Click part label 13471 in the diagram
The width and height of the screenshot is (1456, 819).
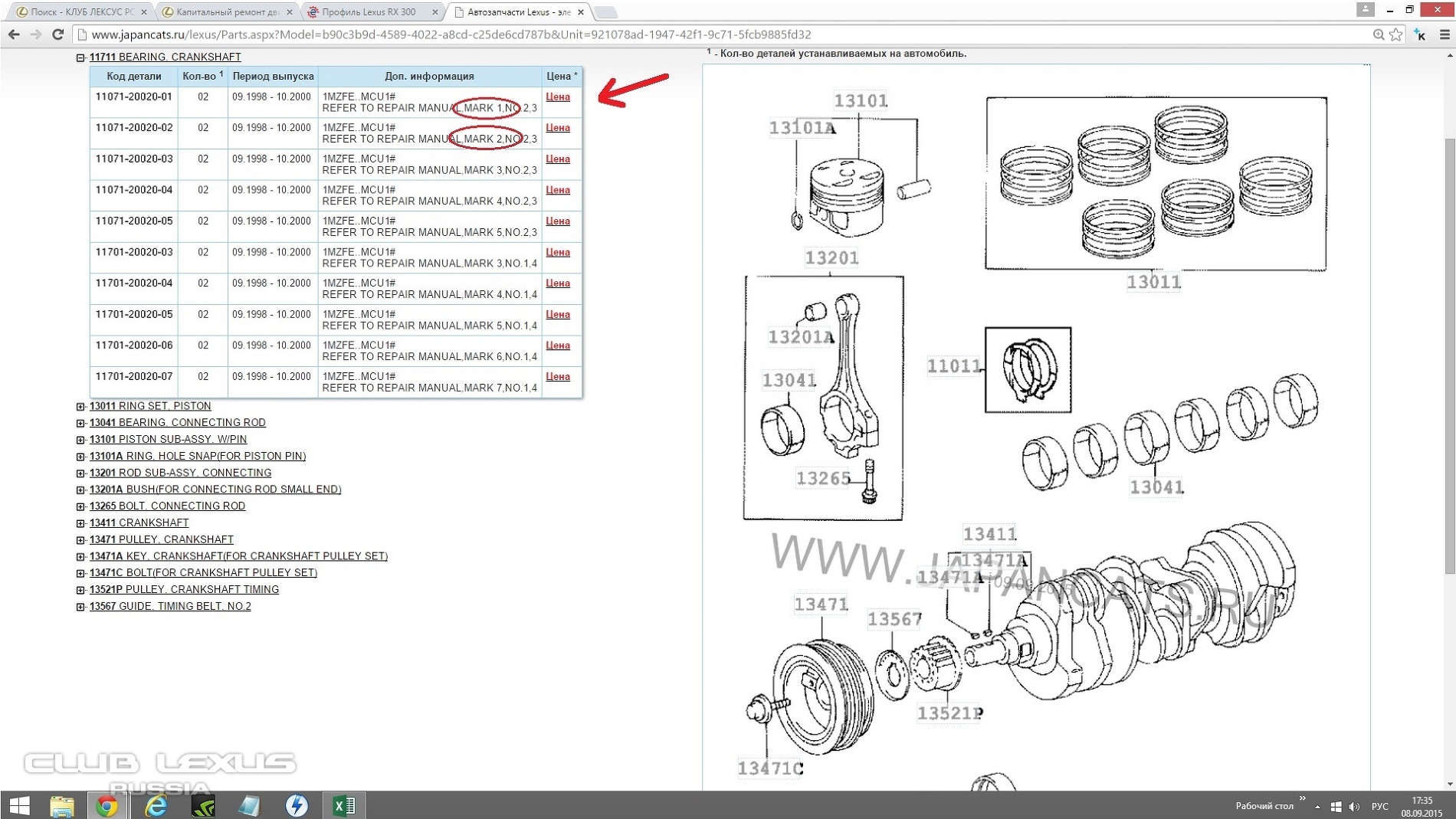tap(821, 605)
